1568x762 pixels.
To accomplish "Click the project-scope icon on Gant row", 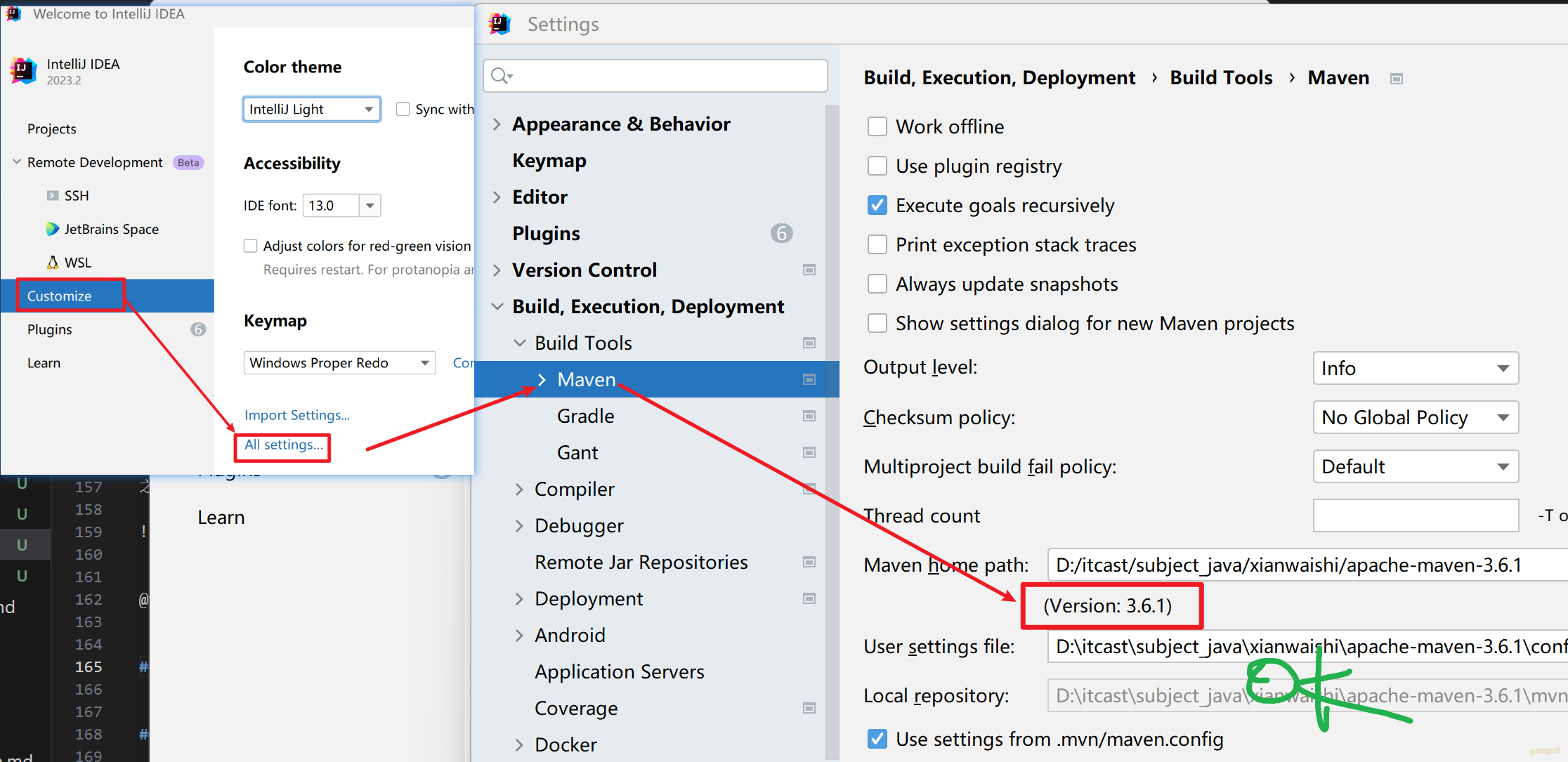I will 809,452.
